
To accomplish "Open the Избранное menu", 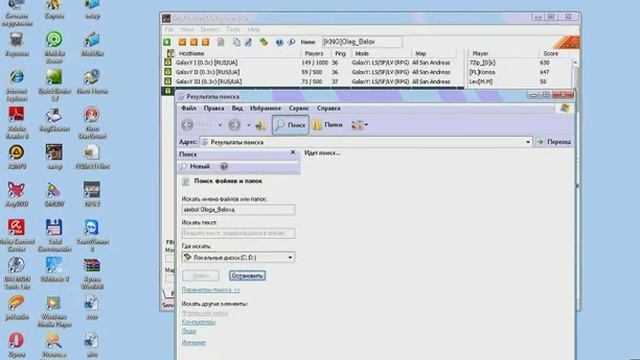I will tap(265, 108).
